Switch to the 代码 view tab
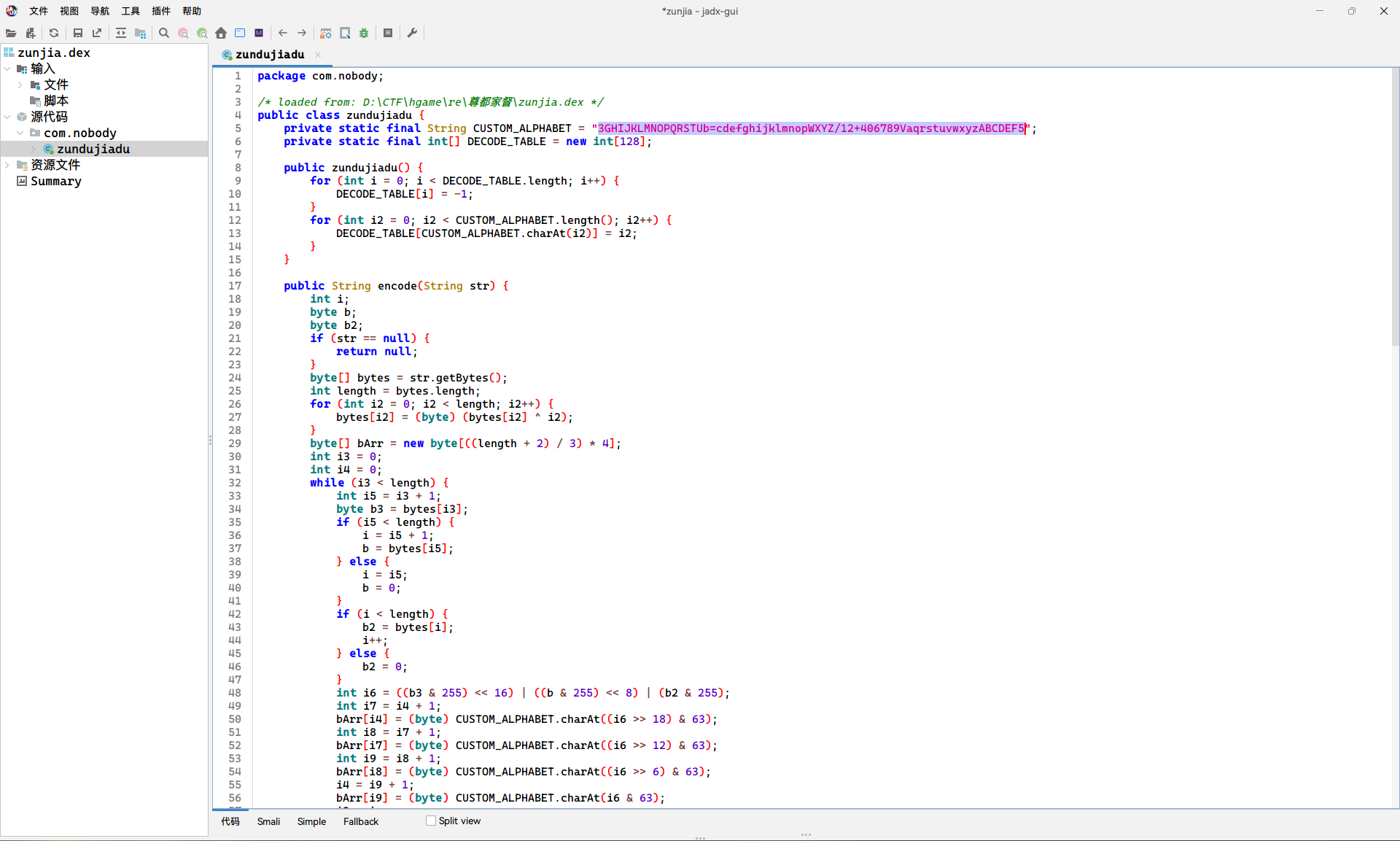Screen dimensions: 1400x841 coord(230,821)
